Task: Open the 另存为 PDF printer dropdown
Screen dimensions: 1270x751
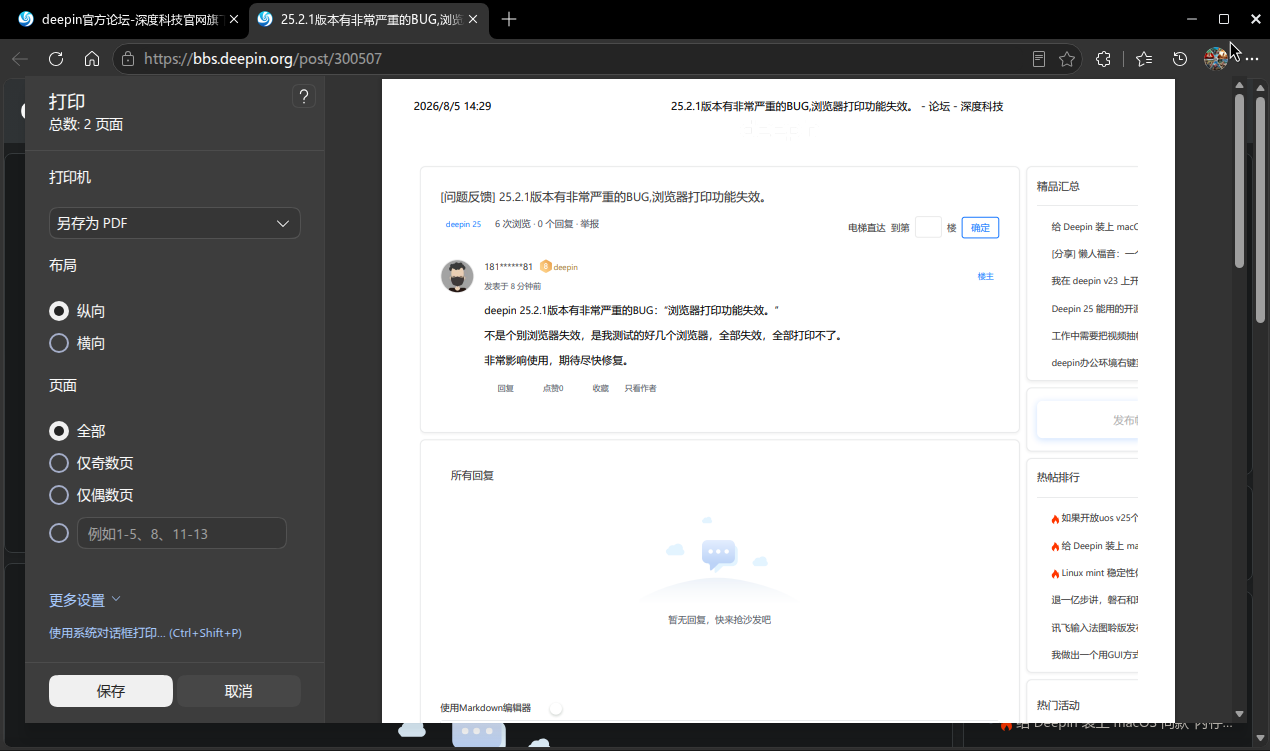Action: click(x=175, y=223)
